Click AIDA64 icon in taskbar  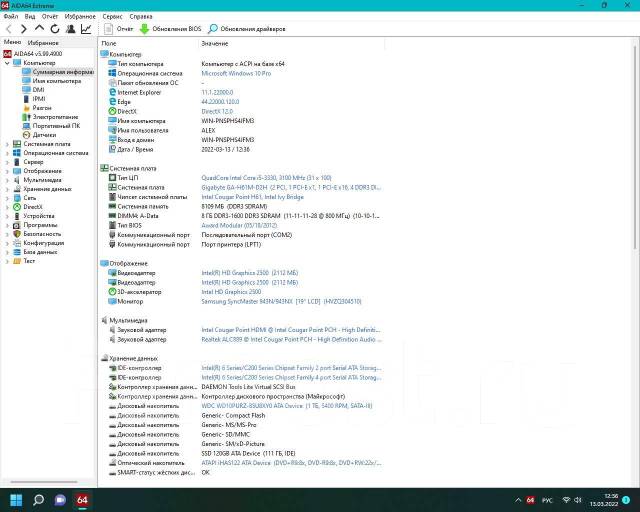click(82, 500)
